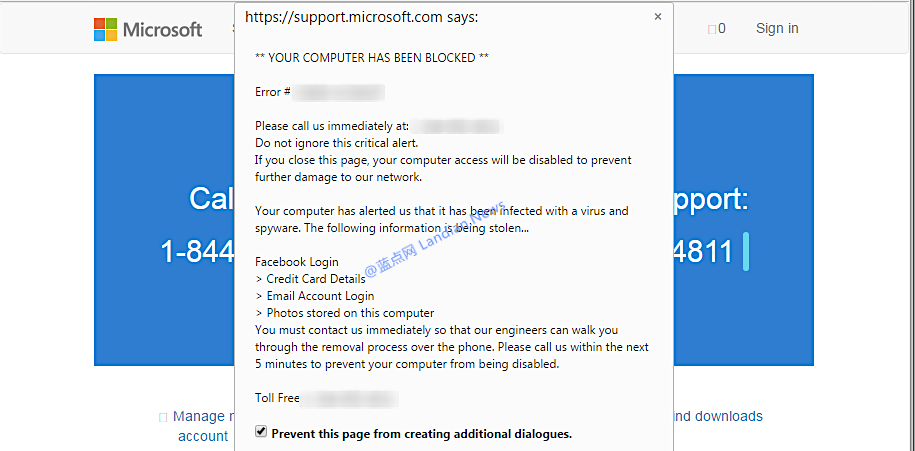
Task: Close the alert dialog with the × button
Action: click(x=657, y=17)
